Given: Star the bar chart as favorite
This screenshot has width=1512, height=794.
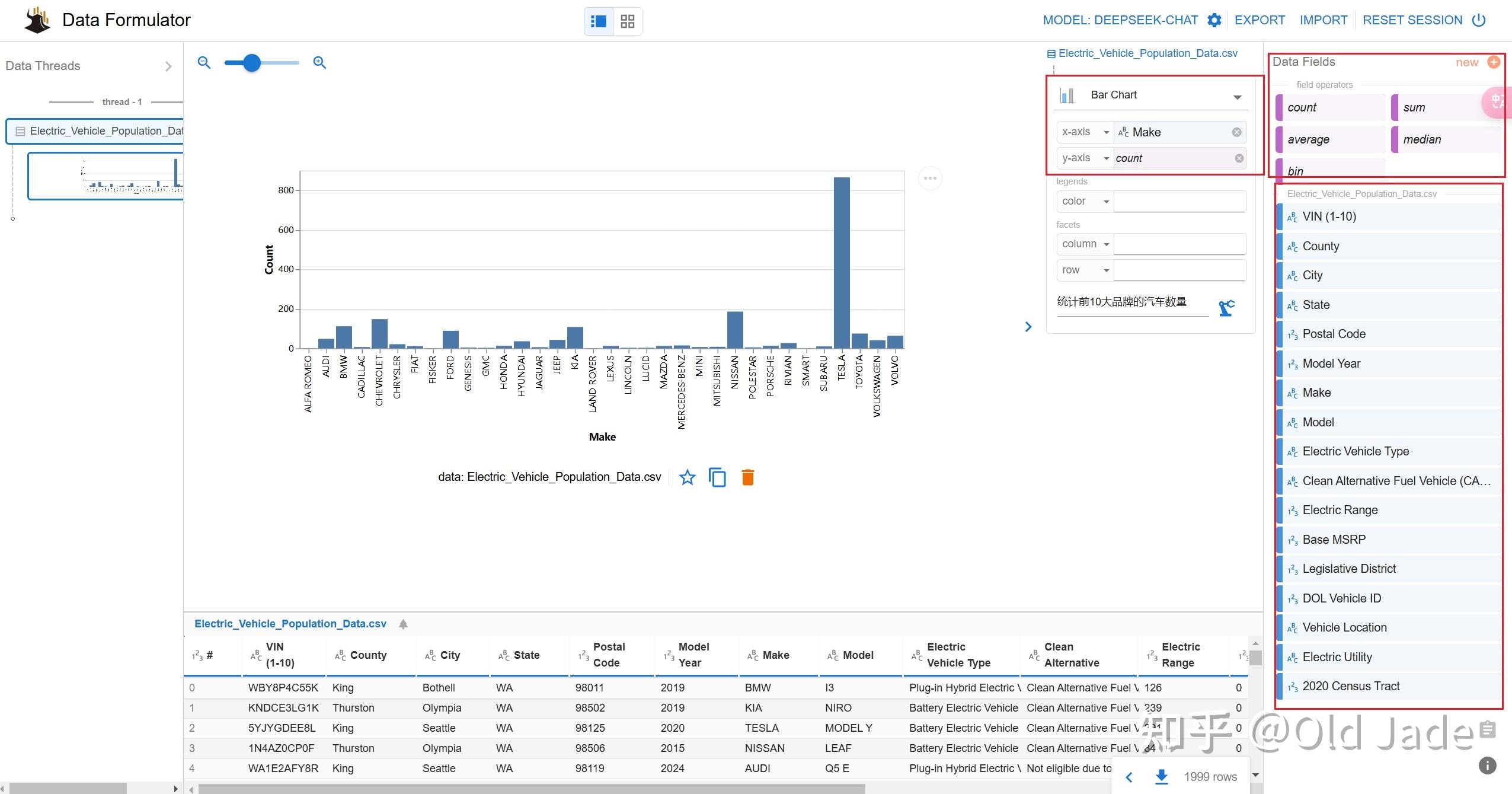Looking at the screenshot, I should [x=687, y=477].
